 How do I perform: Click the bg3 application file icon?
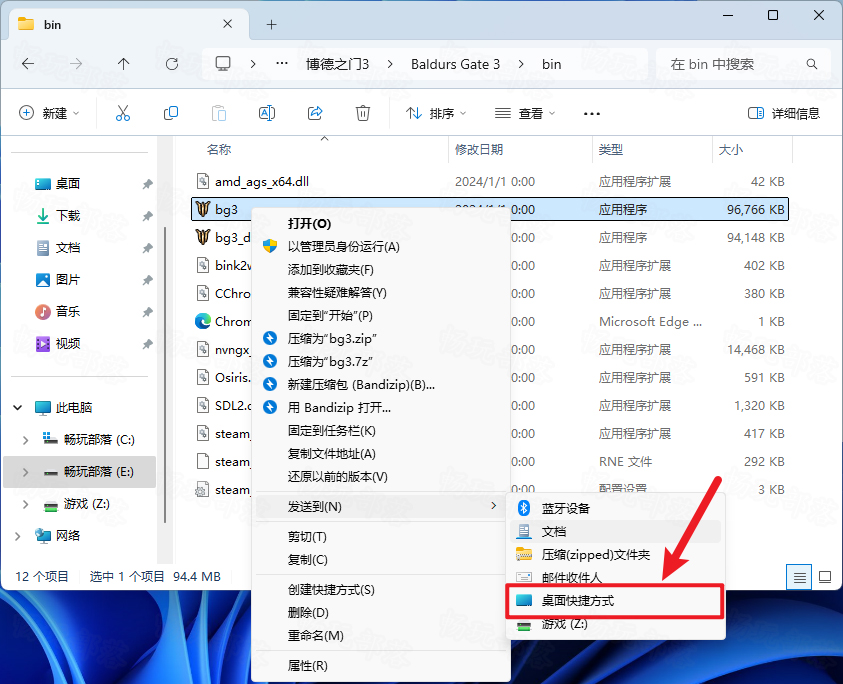click(203, 209)
